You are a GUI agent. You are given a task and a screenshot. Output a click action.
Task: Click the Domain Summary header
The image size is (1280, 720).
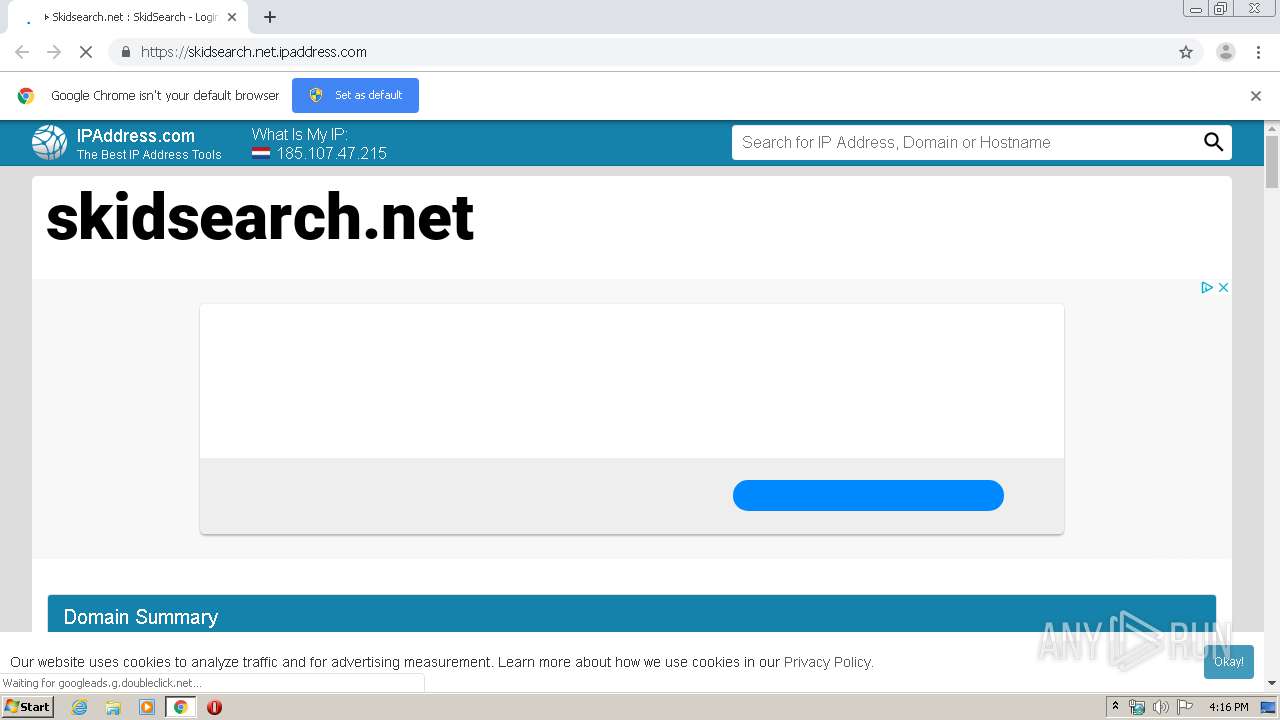pyautogui.click(x=632, y=614)
